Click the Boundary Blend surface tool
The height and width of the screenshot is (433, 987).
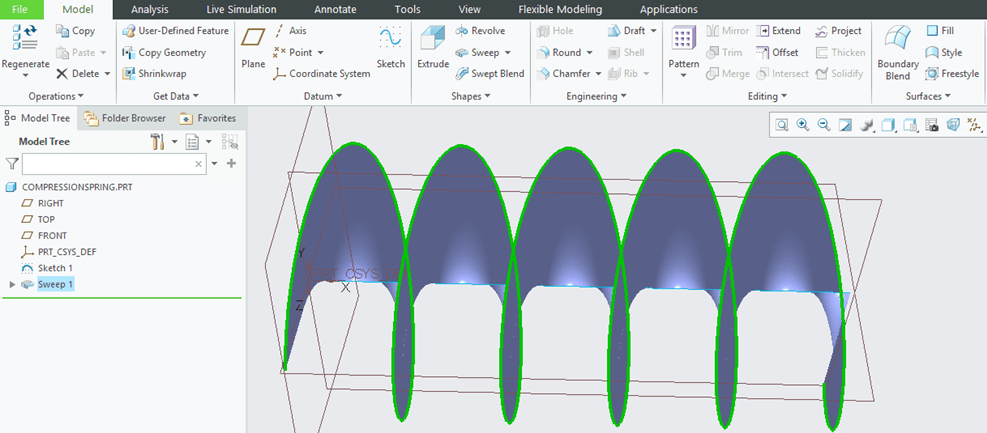(897, 52)
